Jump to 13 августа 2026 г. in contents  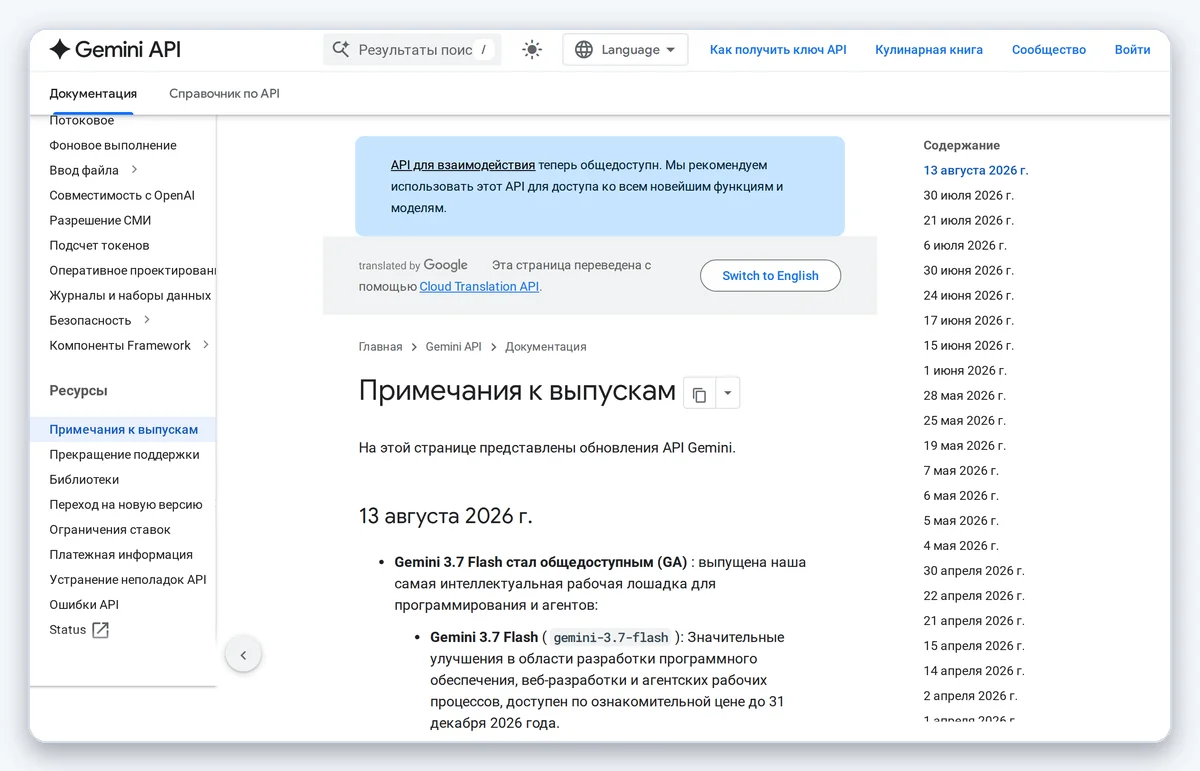(976, 170)
